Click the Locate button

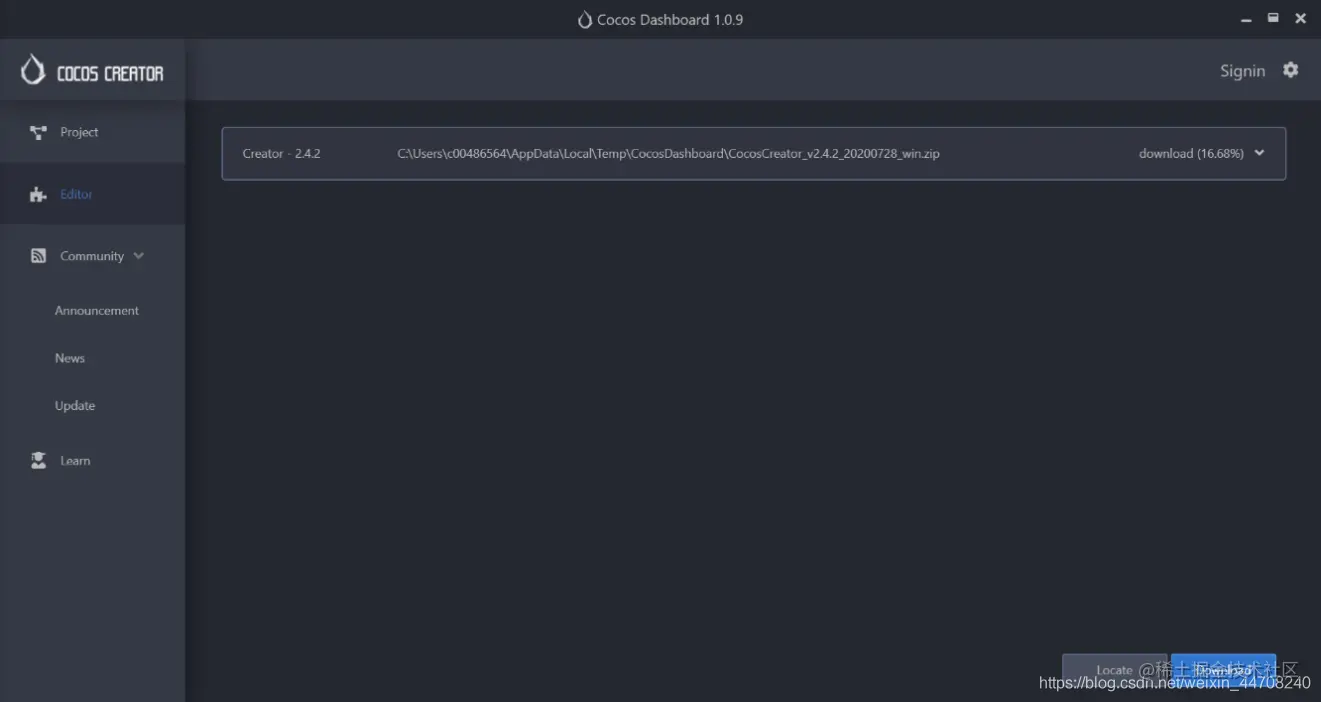coord(1114,670)
